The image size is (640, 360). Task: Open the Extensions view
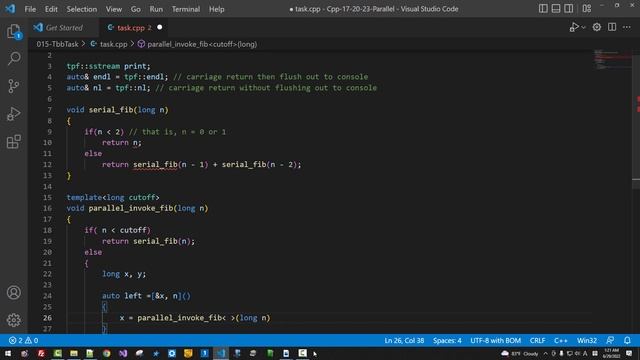[x=13, y=142]
